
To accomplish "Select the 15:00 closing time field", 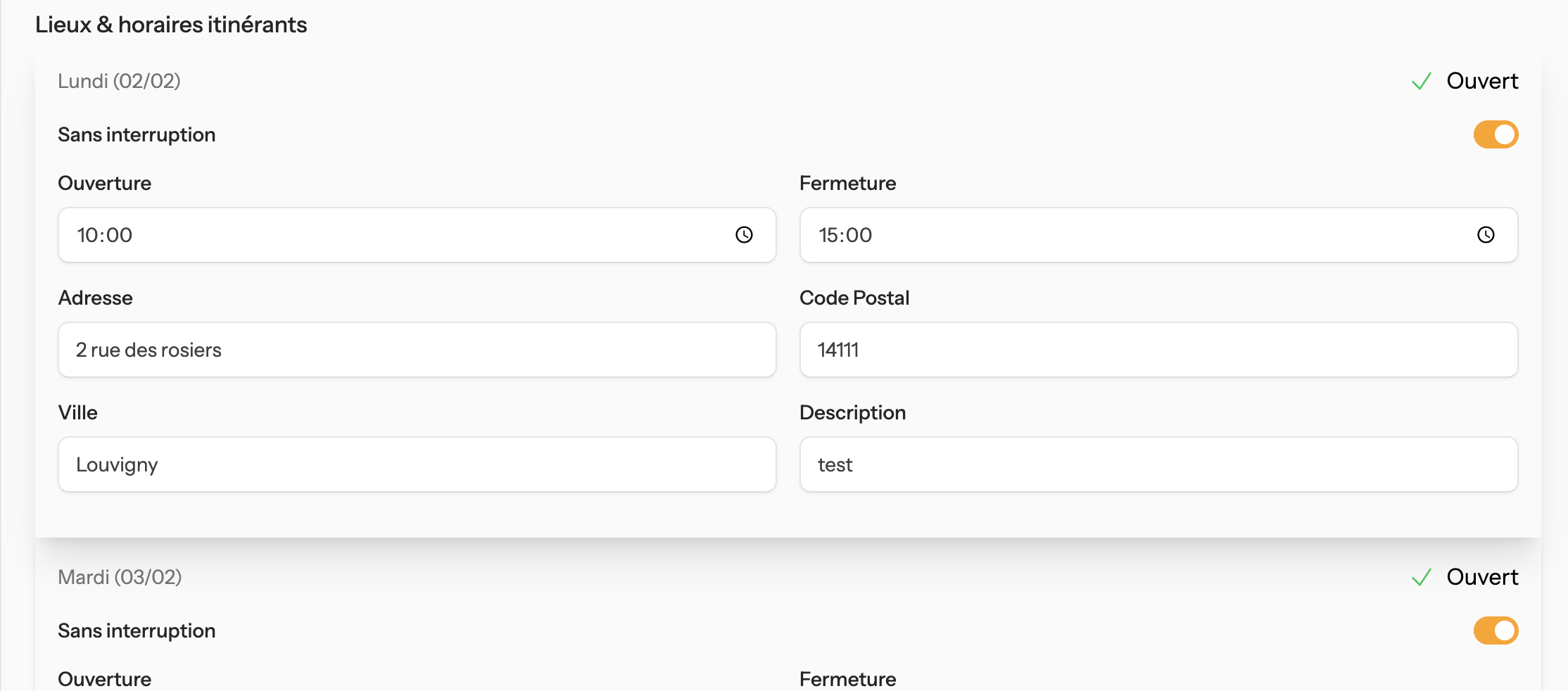I will pos(1126,235).
